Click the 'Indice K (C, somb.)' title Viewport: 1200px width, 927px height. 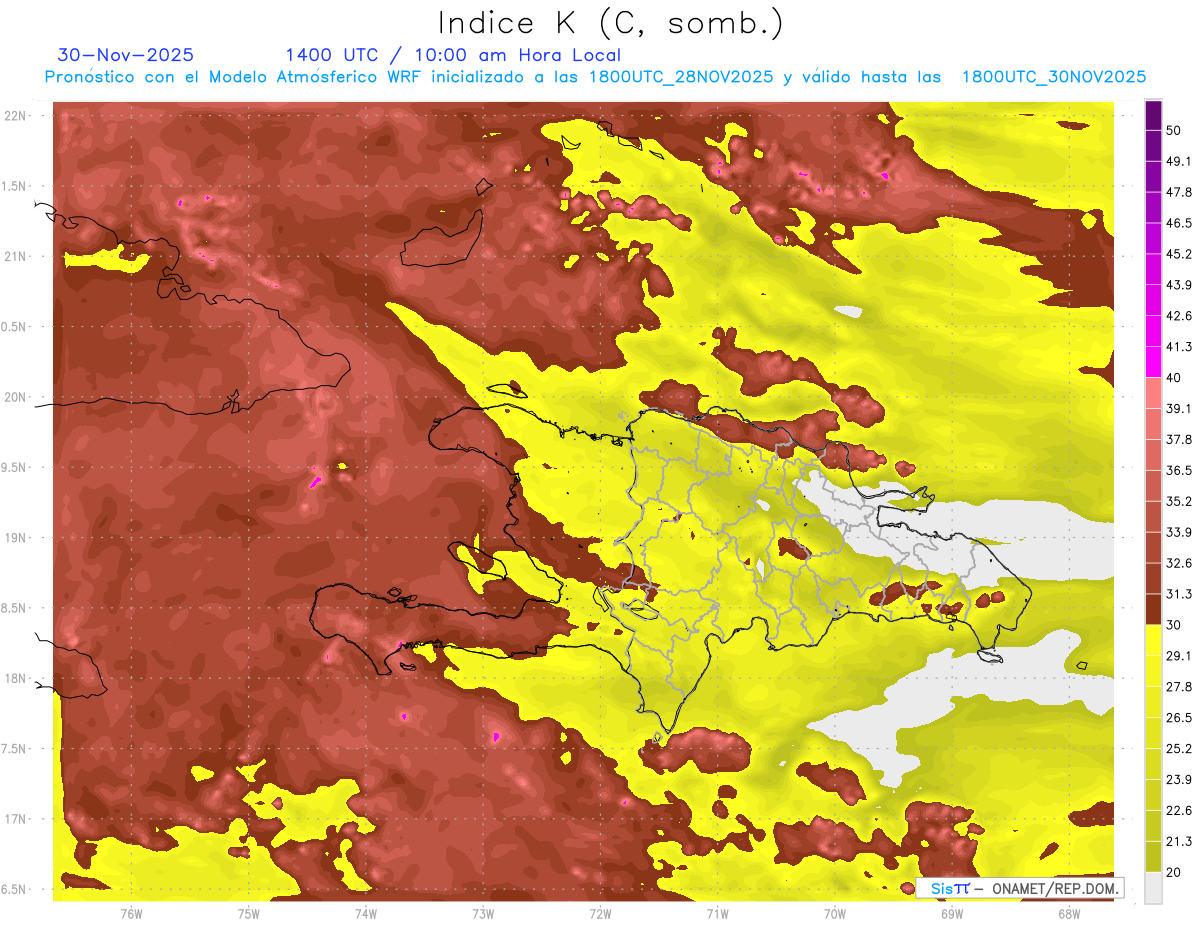pyautogui.click(x=611, y=23)
